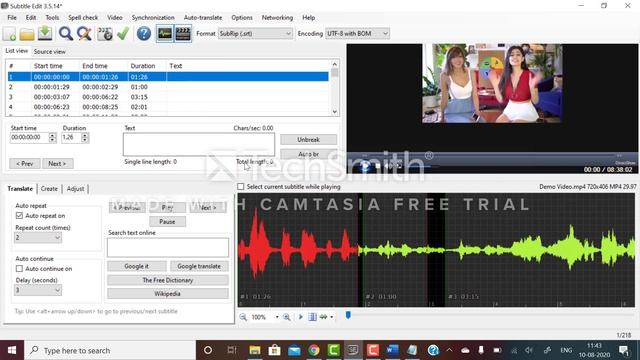Open the Delay seconds dropdown

(x=38, y=290)
